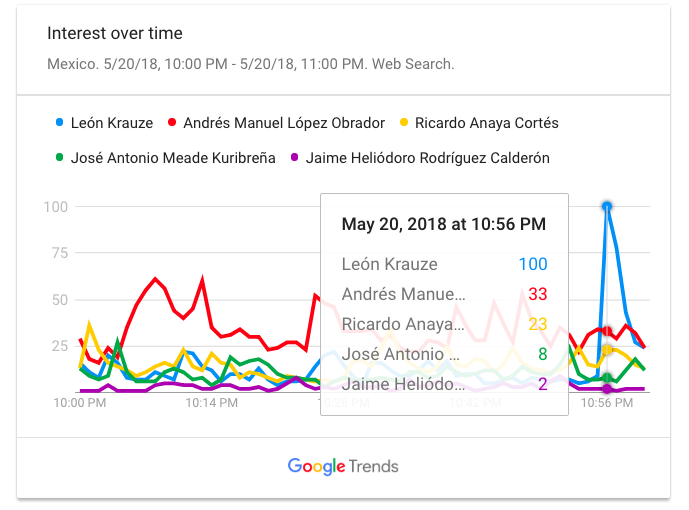Open the Google Trends logo link
Viewport: 689px width, 510px height.
343,466
